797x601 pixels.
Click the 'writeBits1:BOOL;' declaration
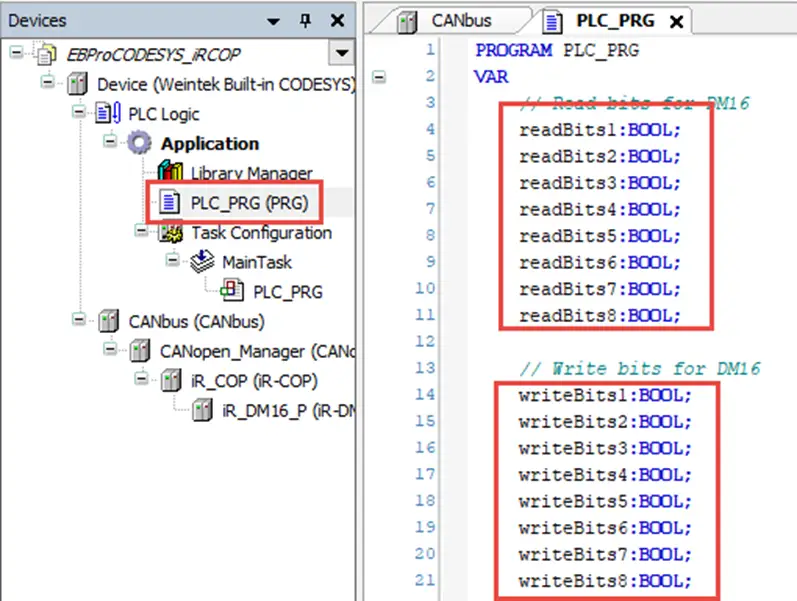[605, 395]
